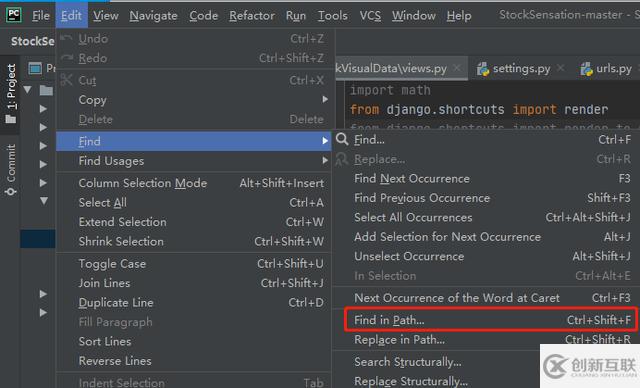Choose Add Selection for Next Occurrence
The height and width of the screenshot is (388, 640).
[x=486, y=237]
